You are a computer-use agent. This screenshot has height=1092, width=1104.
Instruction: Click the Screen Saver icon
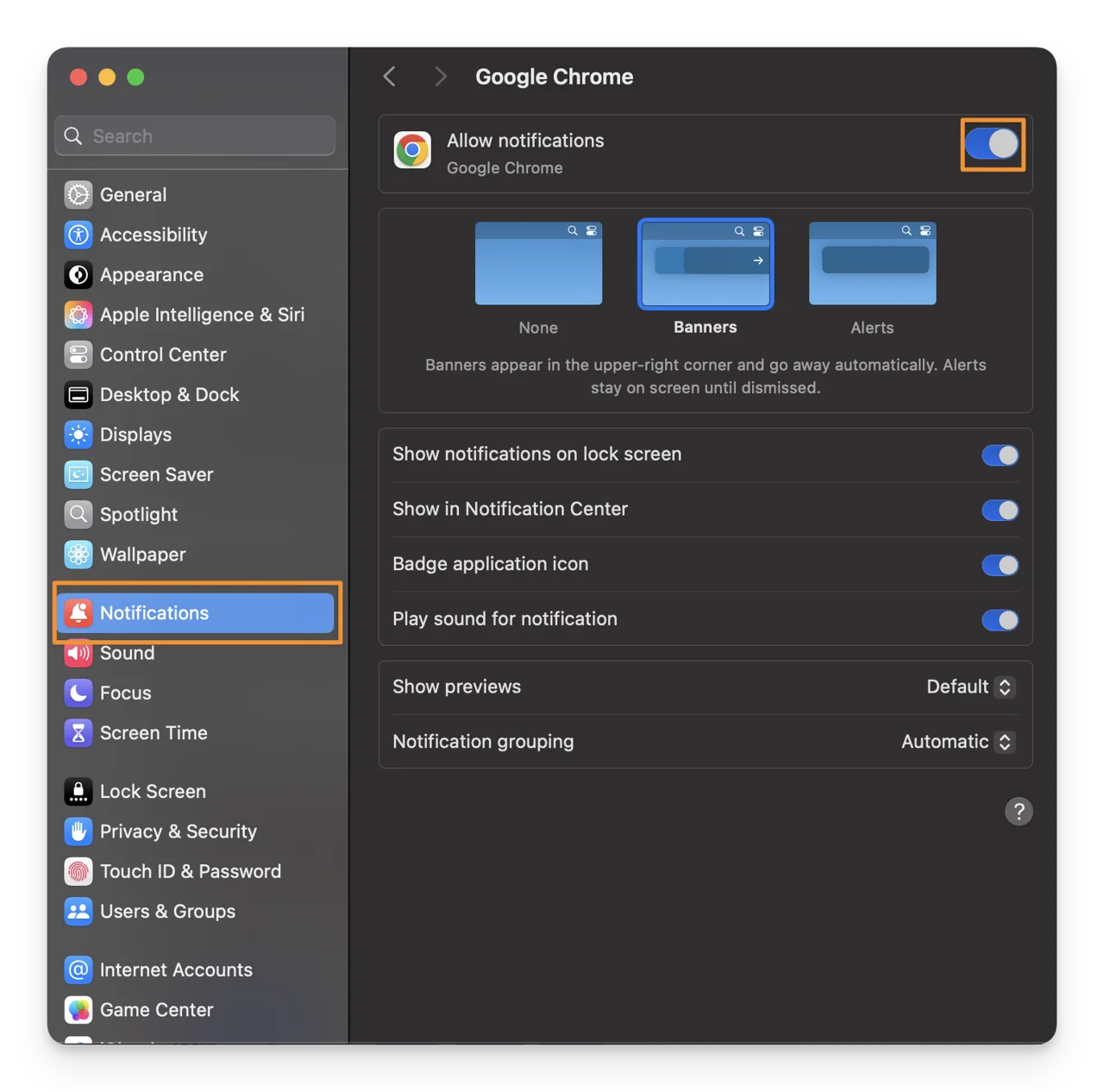[78, 474]
